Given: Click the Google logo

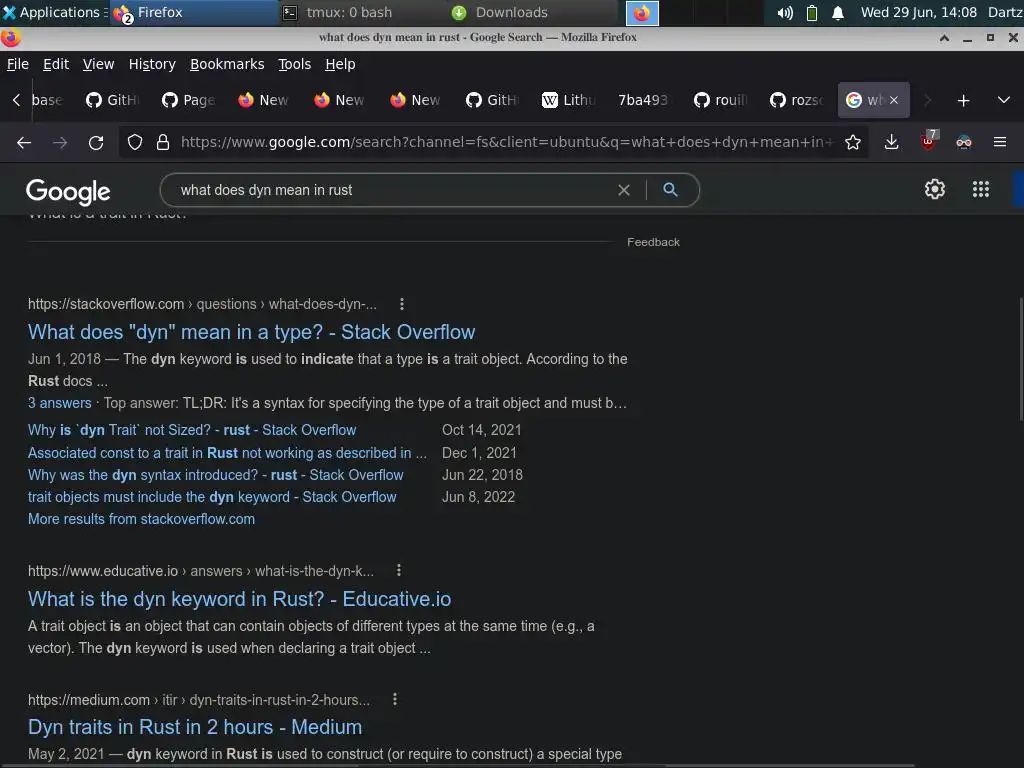Looking at the screenshot, I should pos(68,191).
